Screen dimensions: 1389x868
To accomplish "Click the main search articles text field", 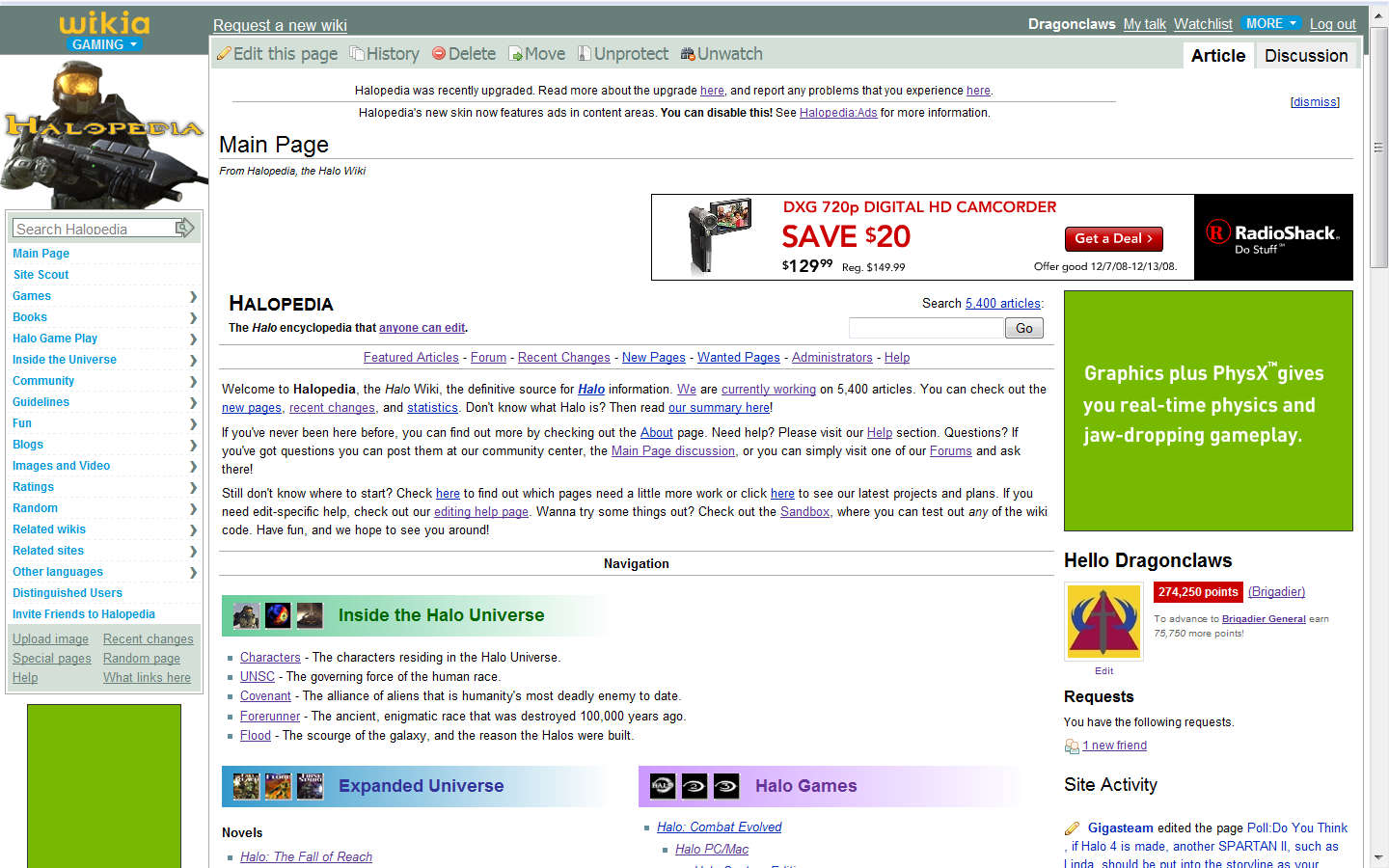I will 926,329.
